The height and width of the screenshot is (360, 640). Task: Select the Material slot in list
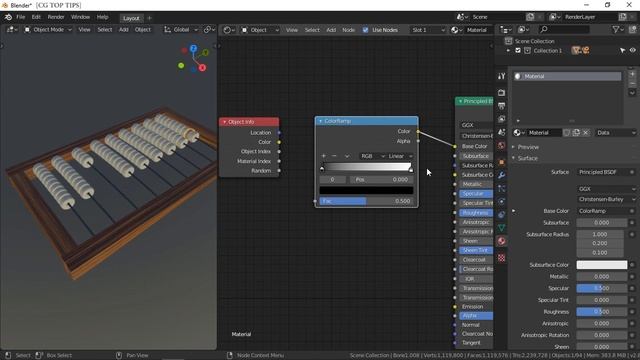coord(568,76)
